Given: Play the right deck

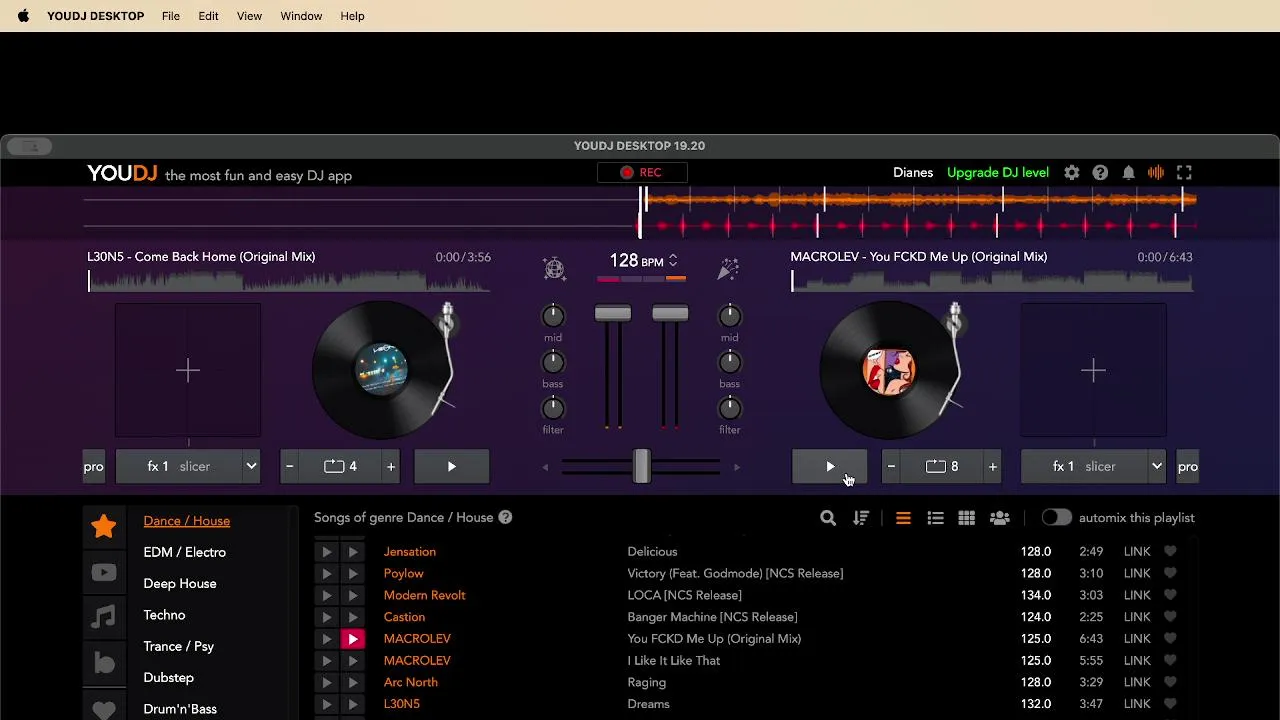Looking at the screenshot, I should pyautogui.click(x=830, y=467).
